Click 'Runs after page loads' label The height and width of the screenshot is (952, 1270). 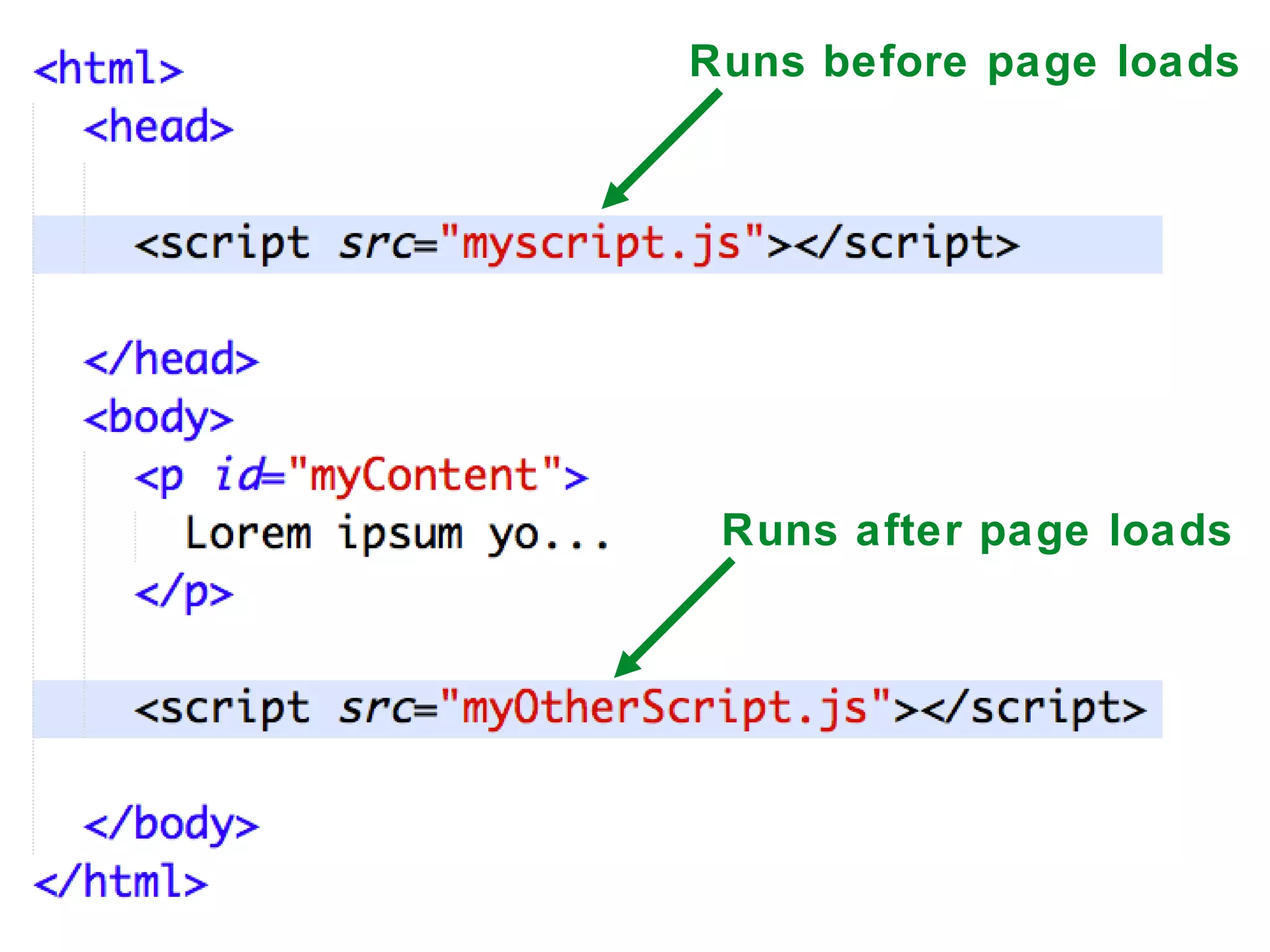(977, 531)
